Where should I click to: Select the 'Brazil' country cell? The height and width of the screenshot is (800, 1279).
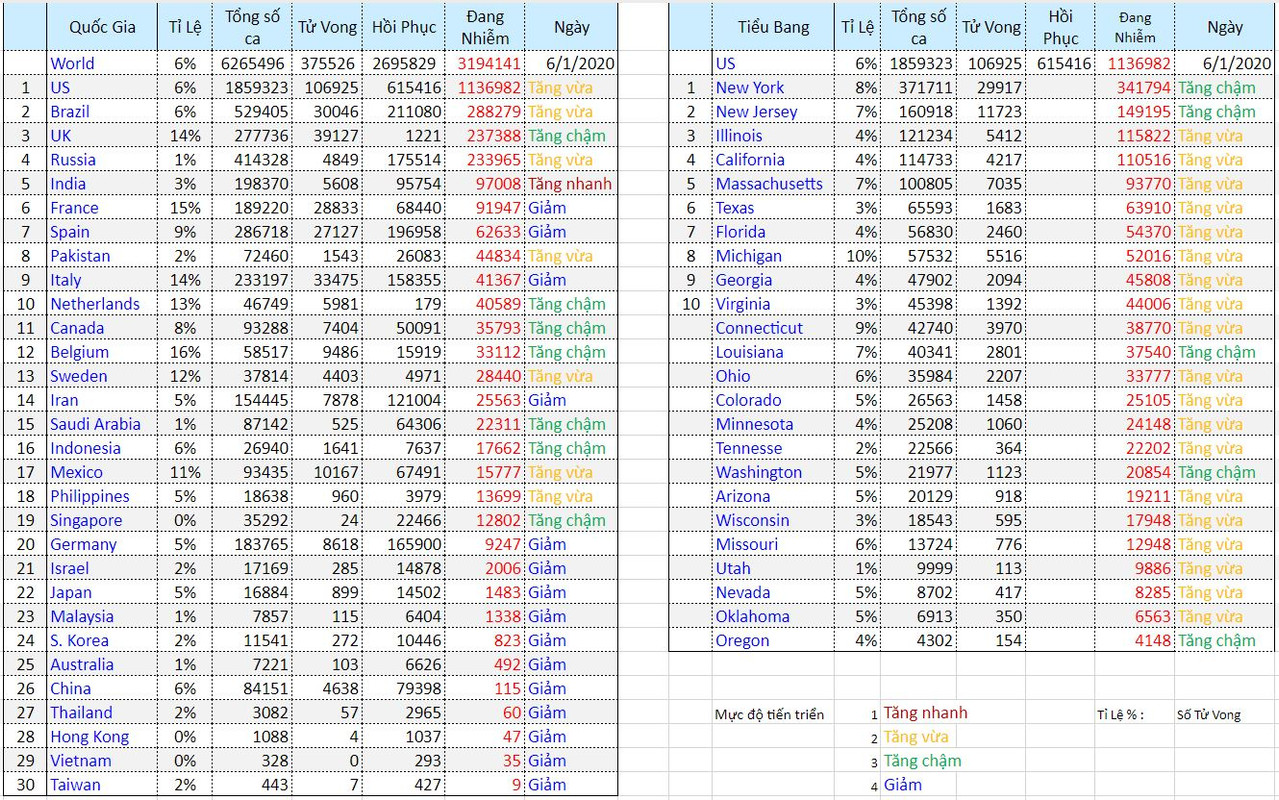(102, 111)
